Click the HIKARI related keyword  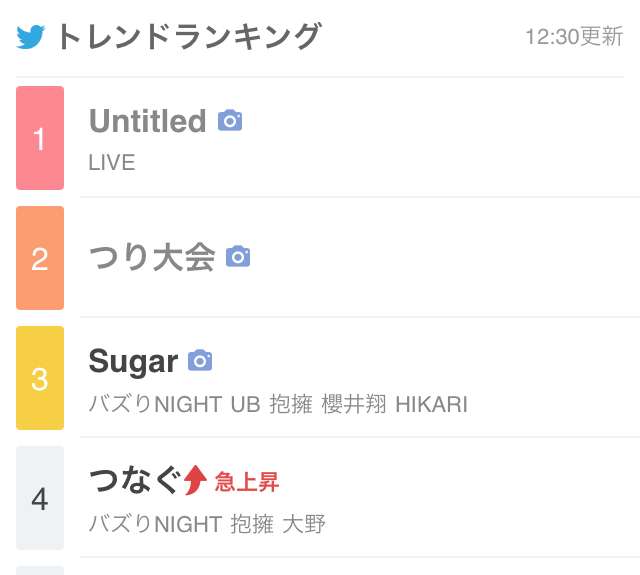[431, 404]
